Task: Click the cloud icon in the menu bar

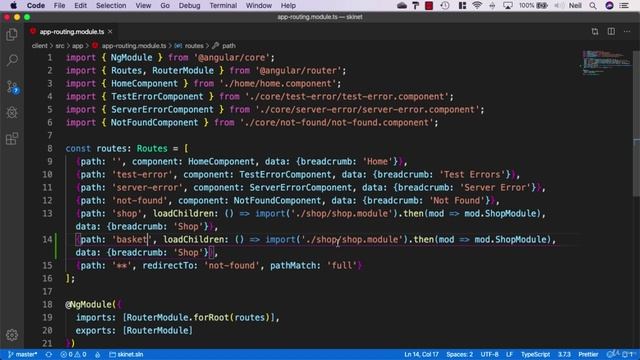Action: click(402, 5)
